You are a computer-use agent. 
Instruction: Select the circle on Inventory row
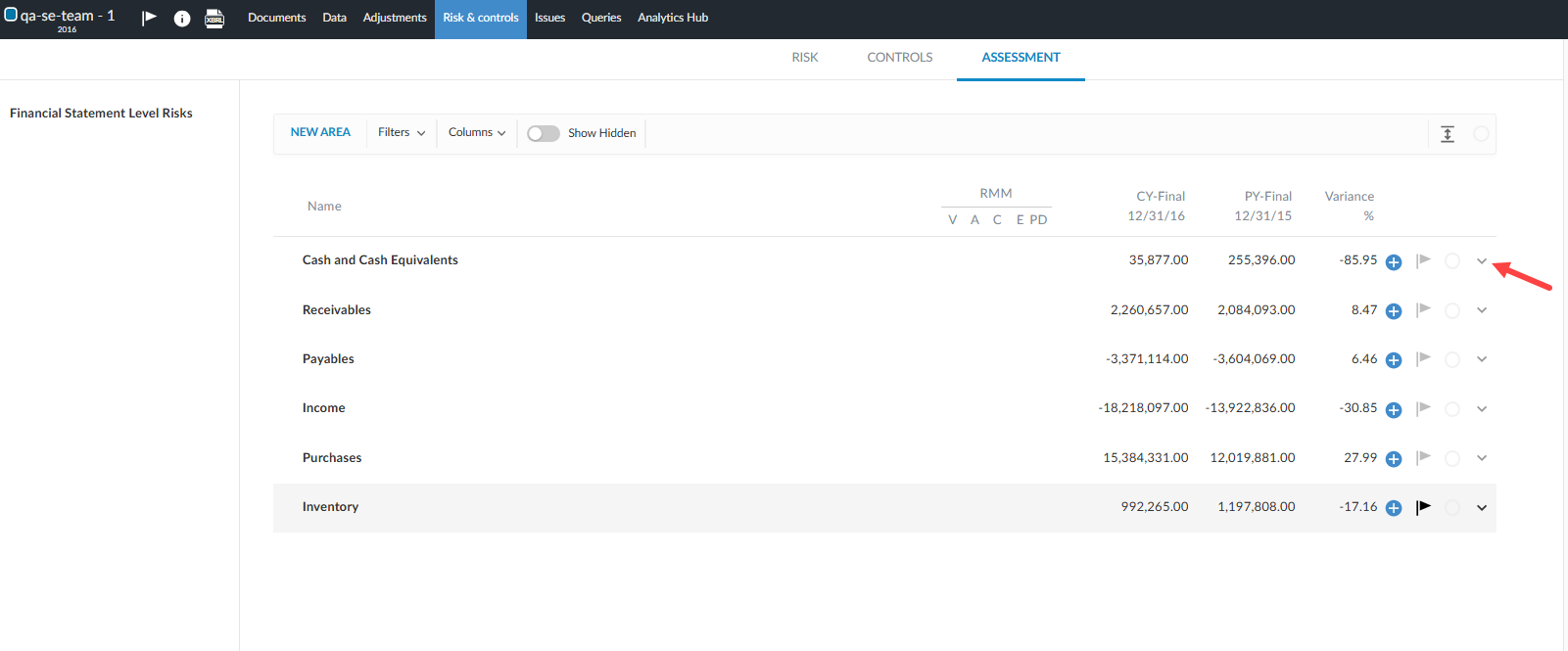click(x=1452, y=508)
